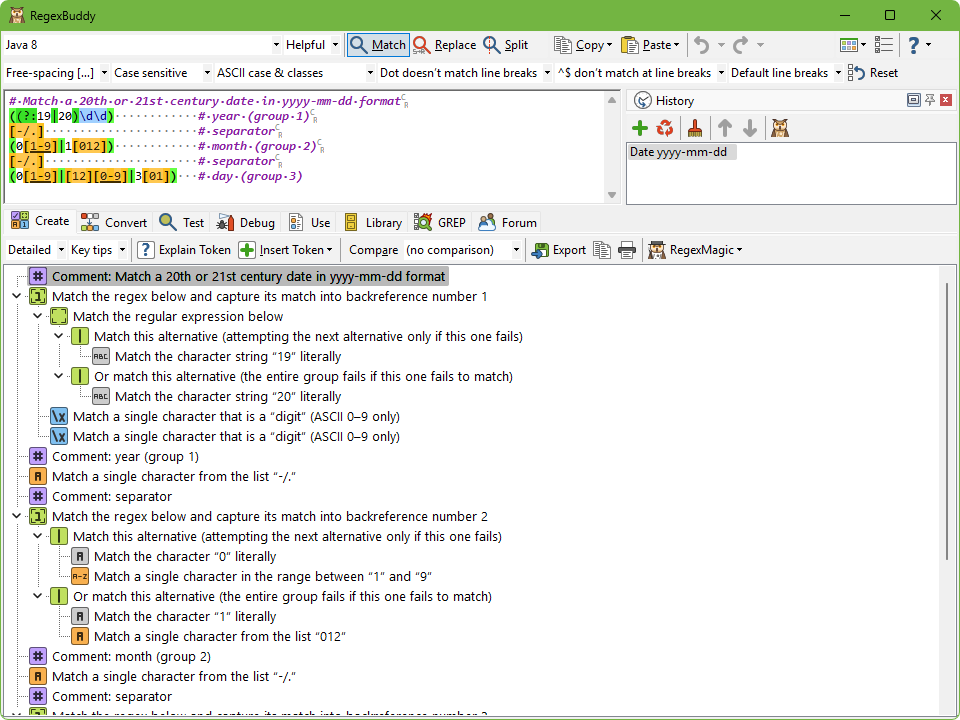Click scroll-down arrow of regex editor
Screen dimensions: 960x720
[x=612, y=195]
